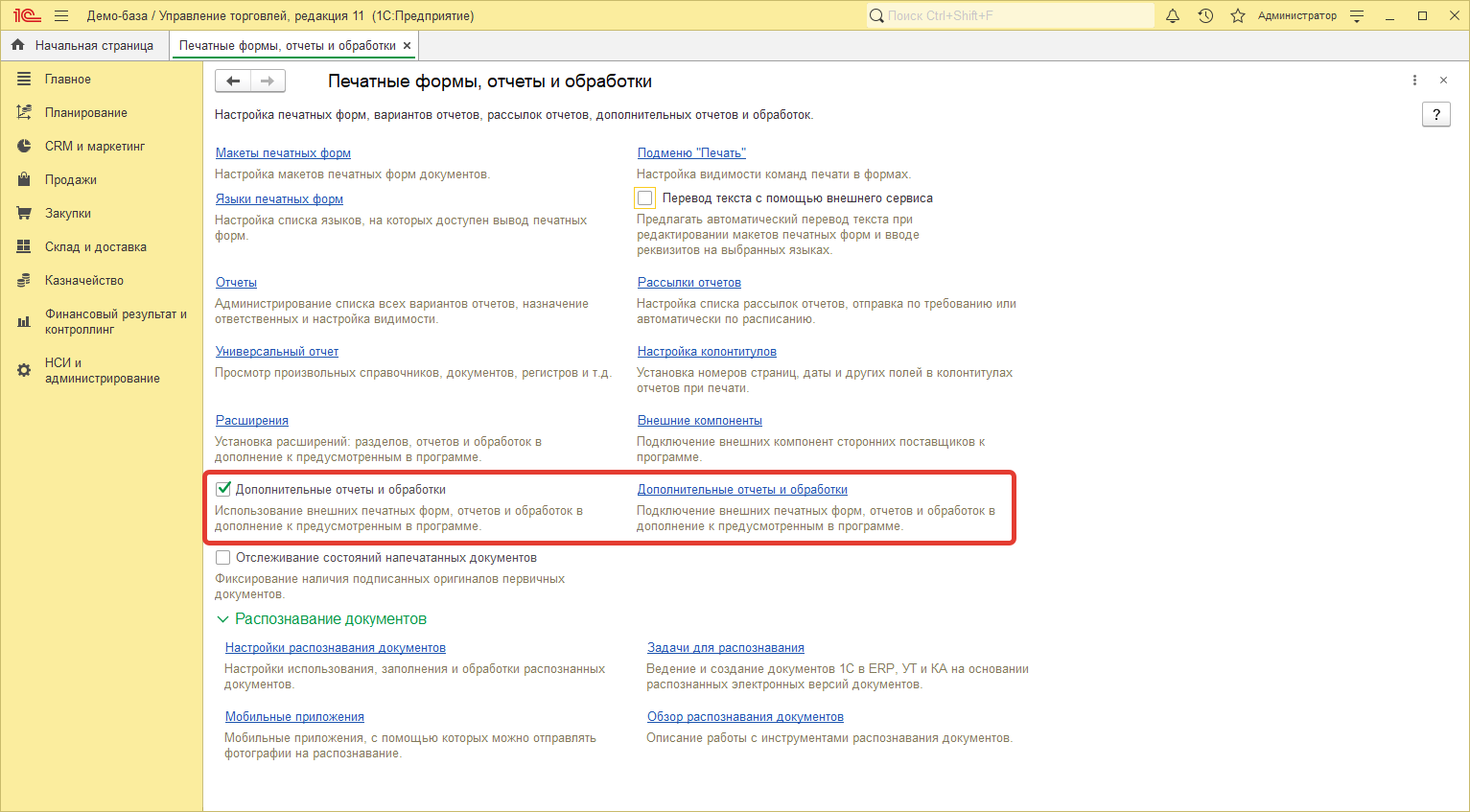Open the Продажи section in sidebar

click(x=70, y=180)
